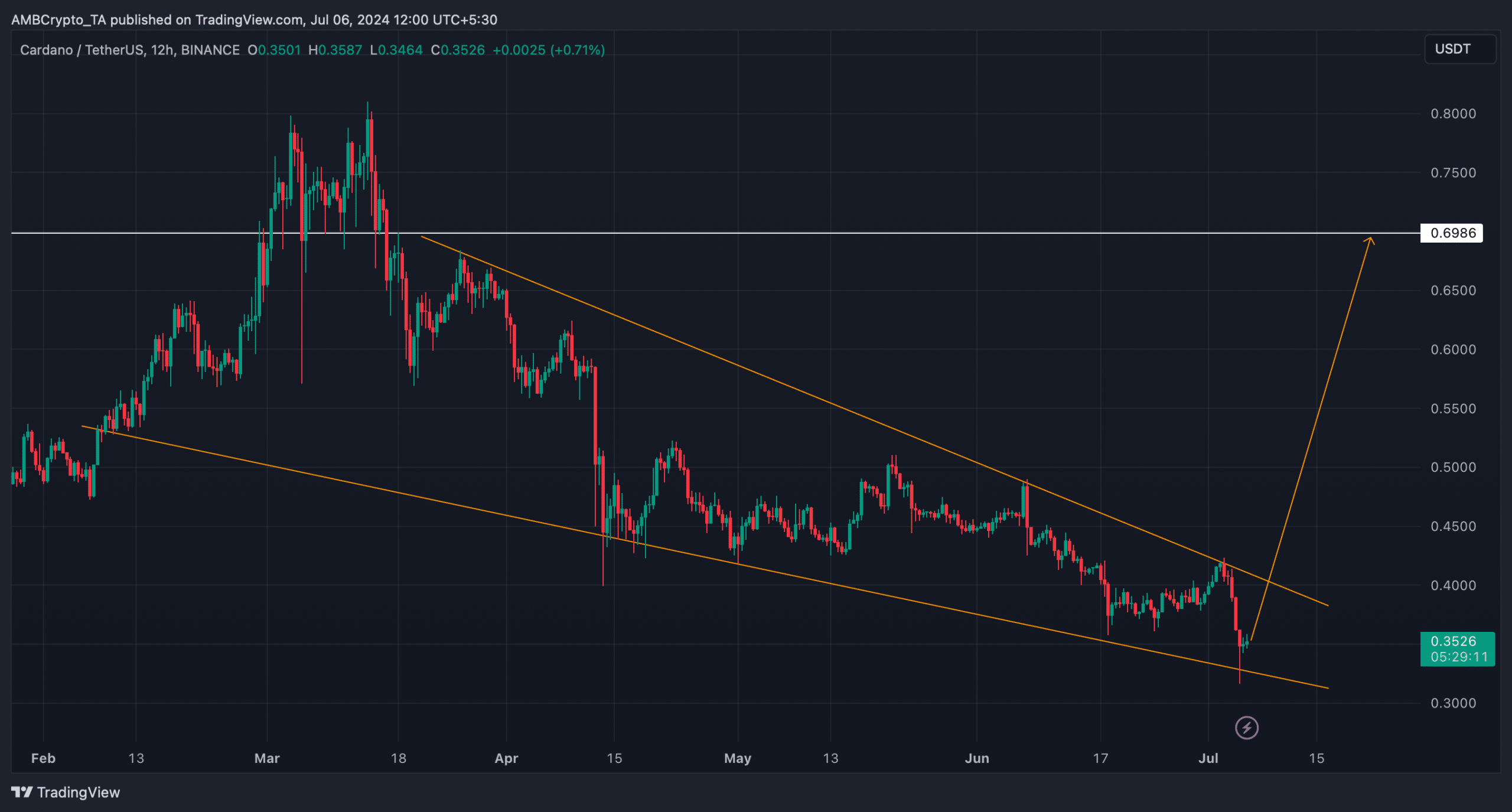
Task: Click the May label on time axis
Action: pos(738,758)
